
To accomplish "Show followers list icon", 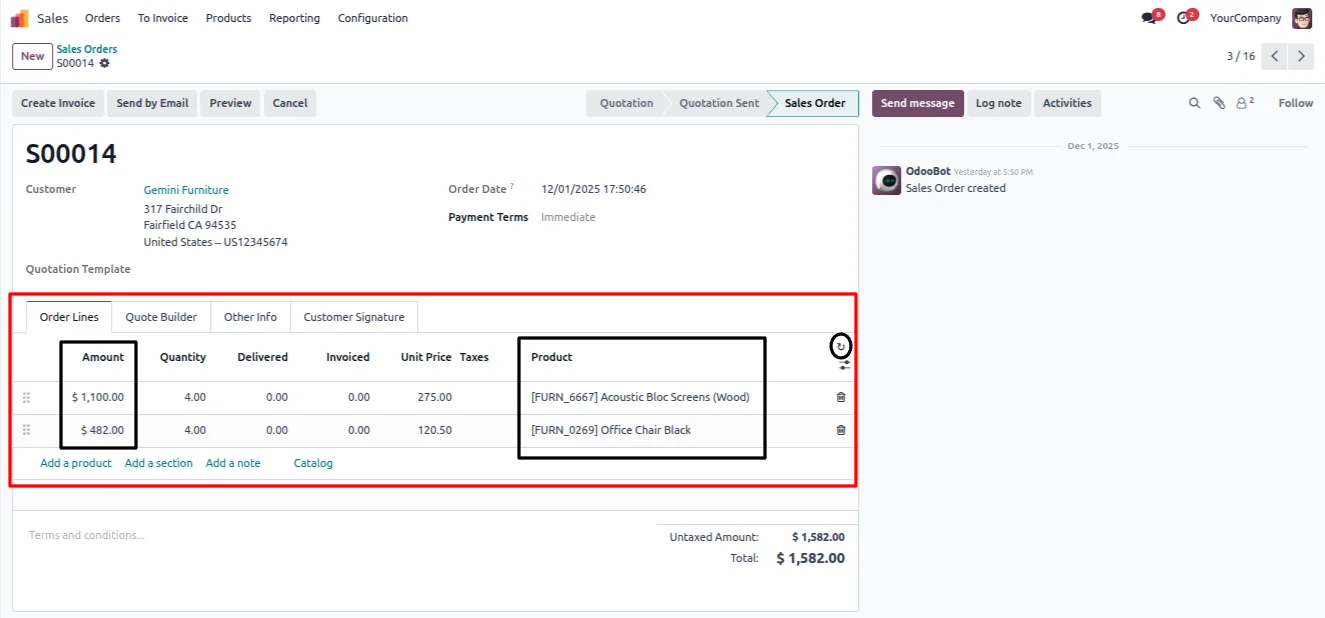I will coord(1245,103).
